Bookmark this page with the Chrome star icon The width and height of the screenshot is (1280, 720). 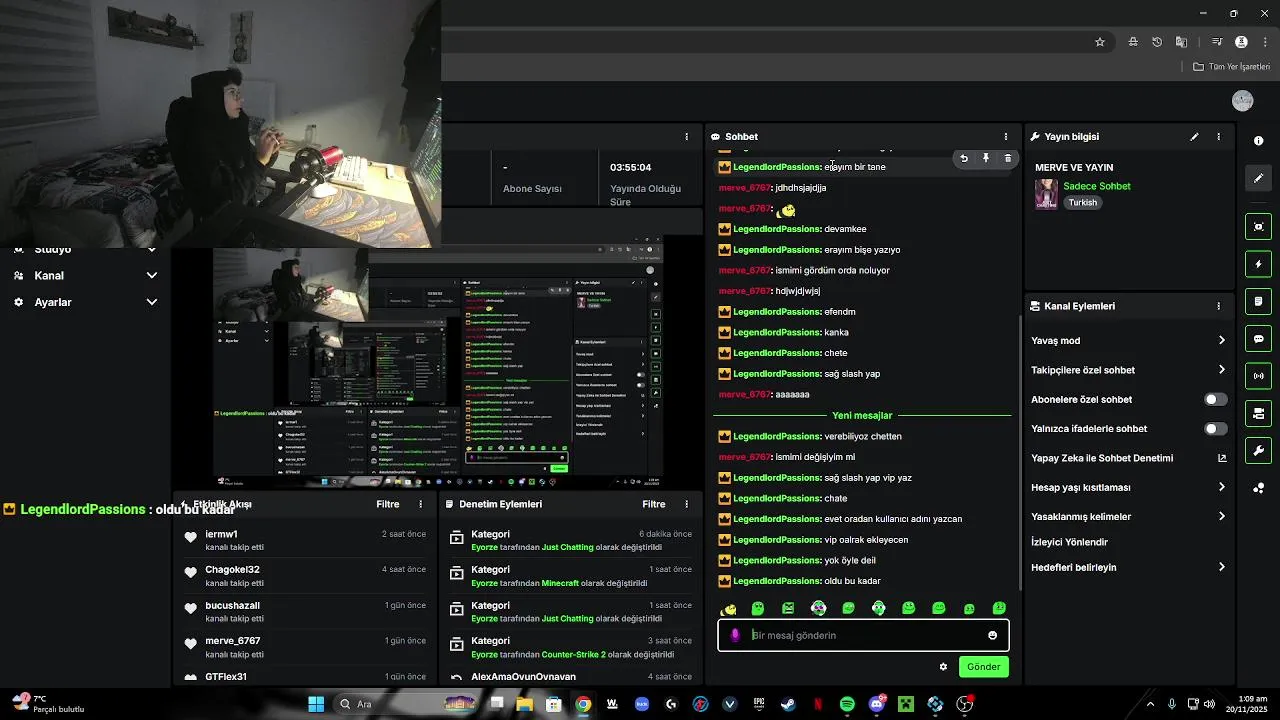[1100, 42]
